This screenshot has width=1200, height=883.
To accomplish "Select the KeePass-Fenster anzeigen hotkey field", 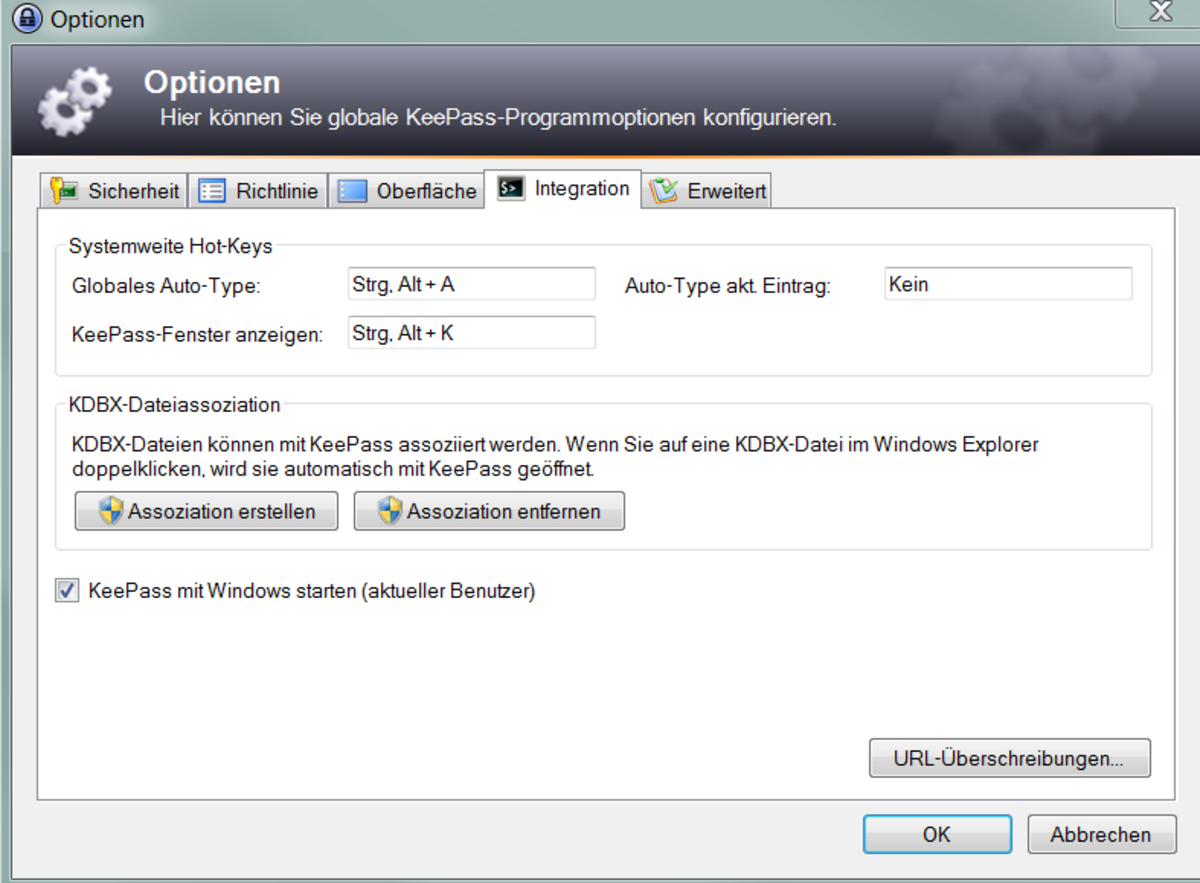I will [x=471, y=333].
